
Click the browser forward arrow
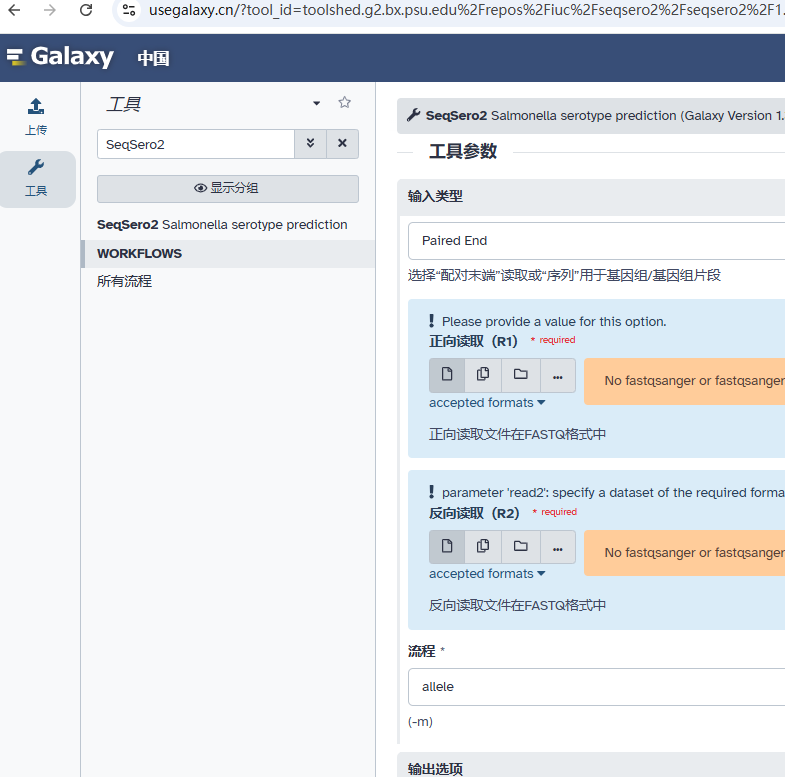click(x=50, y=10)
